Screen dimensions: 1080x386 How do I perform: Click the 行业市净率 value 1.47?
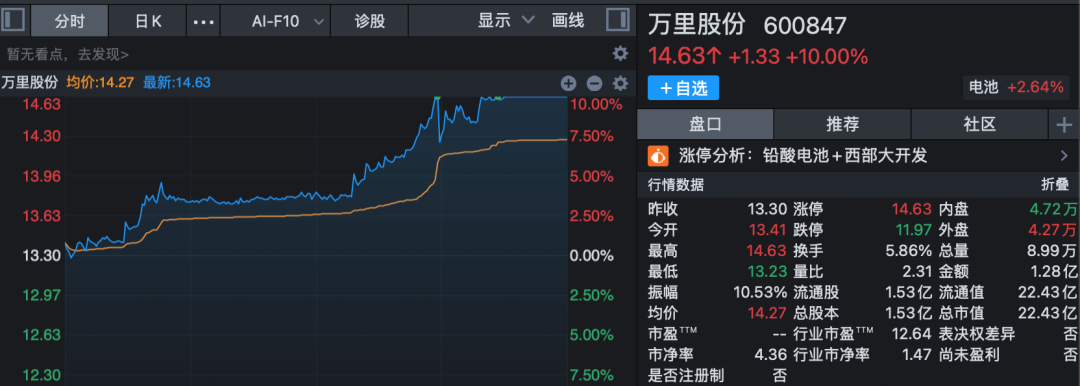917,354
